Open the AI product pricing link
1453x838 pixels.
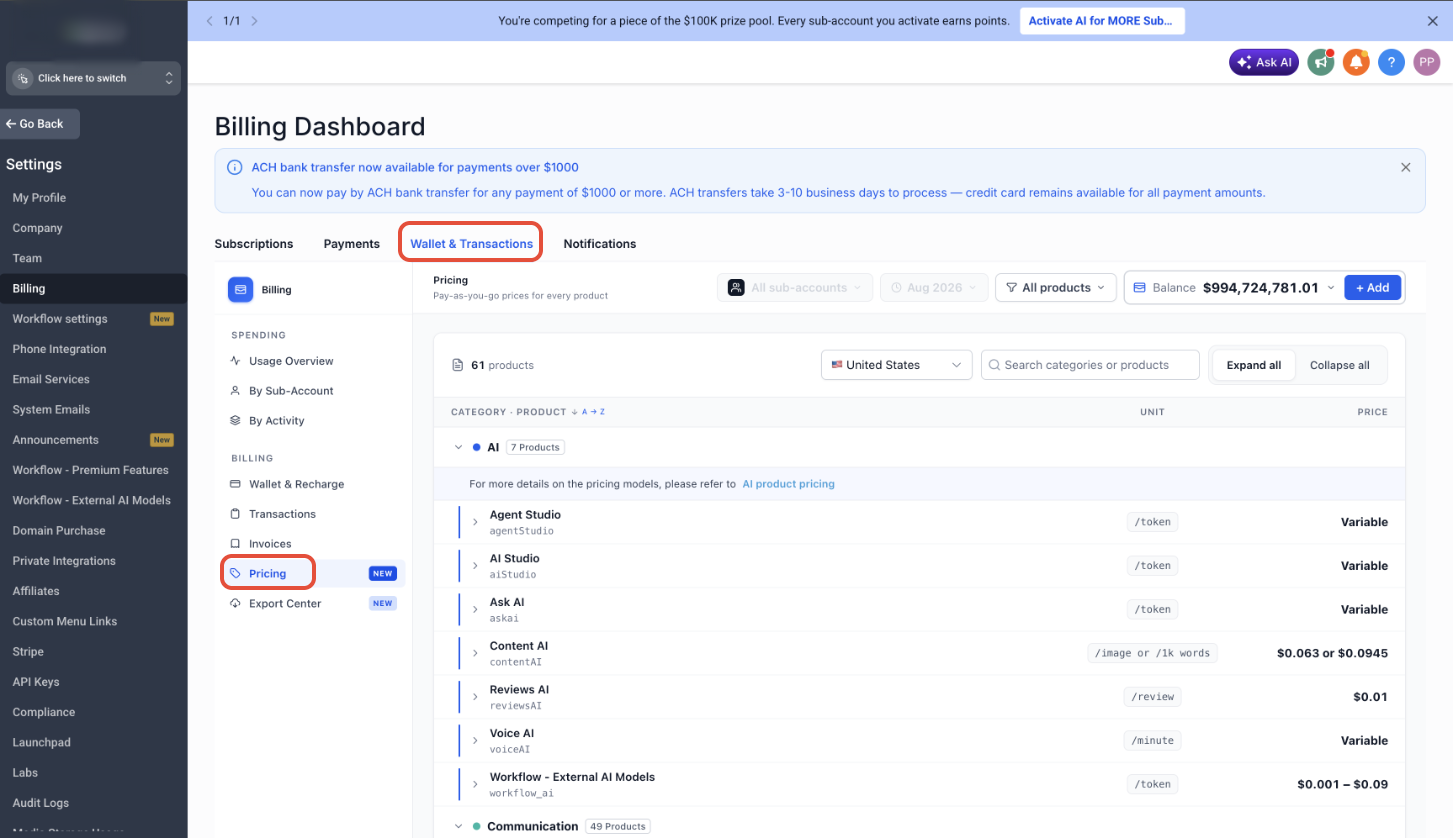coord(788,484)
